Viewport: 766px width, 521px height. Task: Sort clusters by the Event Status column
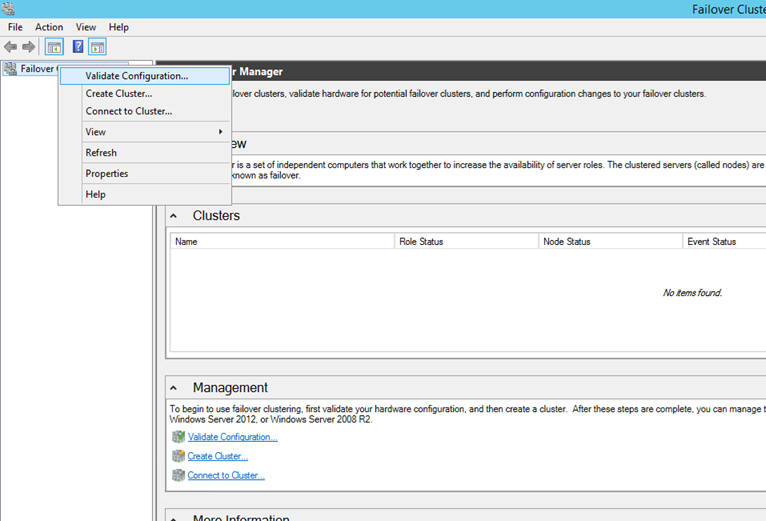pos(724,241)
